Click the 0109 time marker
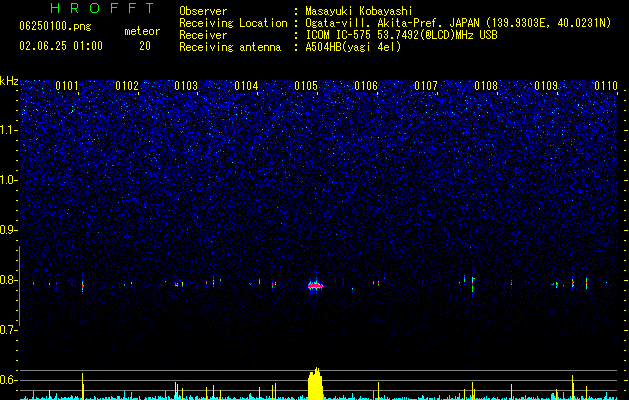 [x=546, y=86]
